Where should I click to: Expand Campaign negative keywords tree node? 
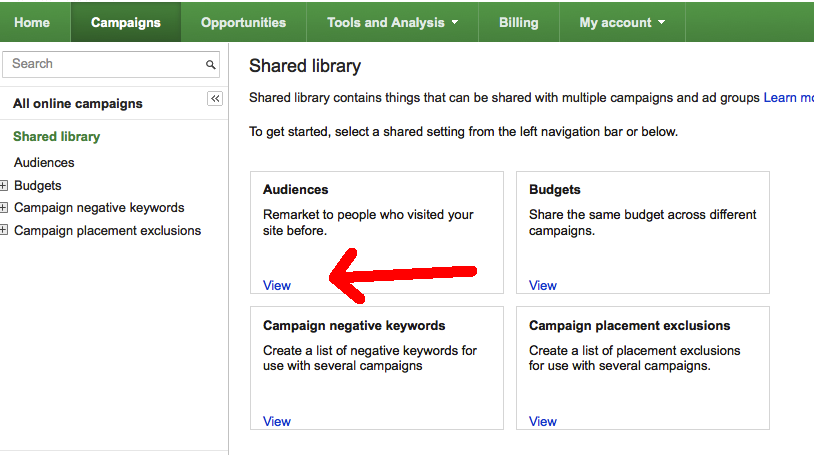(5, 208)
